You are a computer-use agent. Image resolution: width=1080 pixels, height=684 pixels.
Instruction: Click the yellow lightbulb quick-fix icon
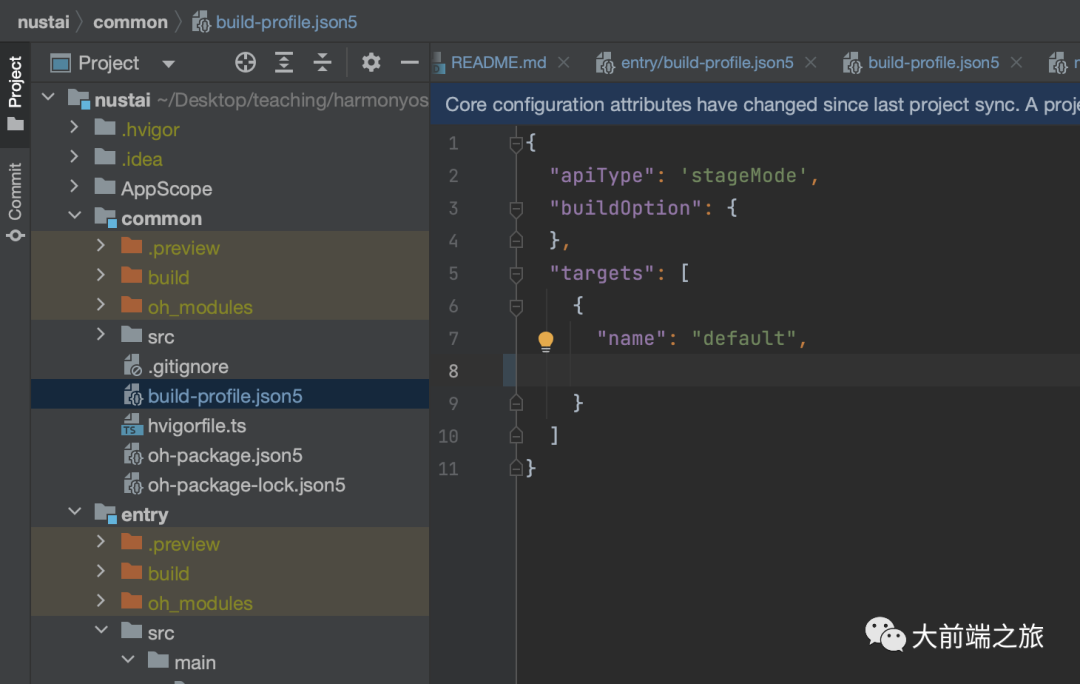(x=545, y=341)
